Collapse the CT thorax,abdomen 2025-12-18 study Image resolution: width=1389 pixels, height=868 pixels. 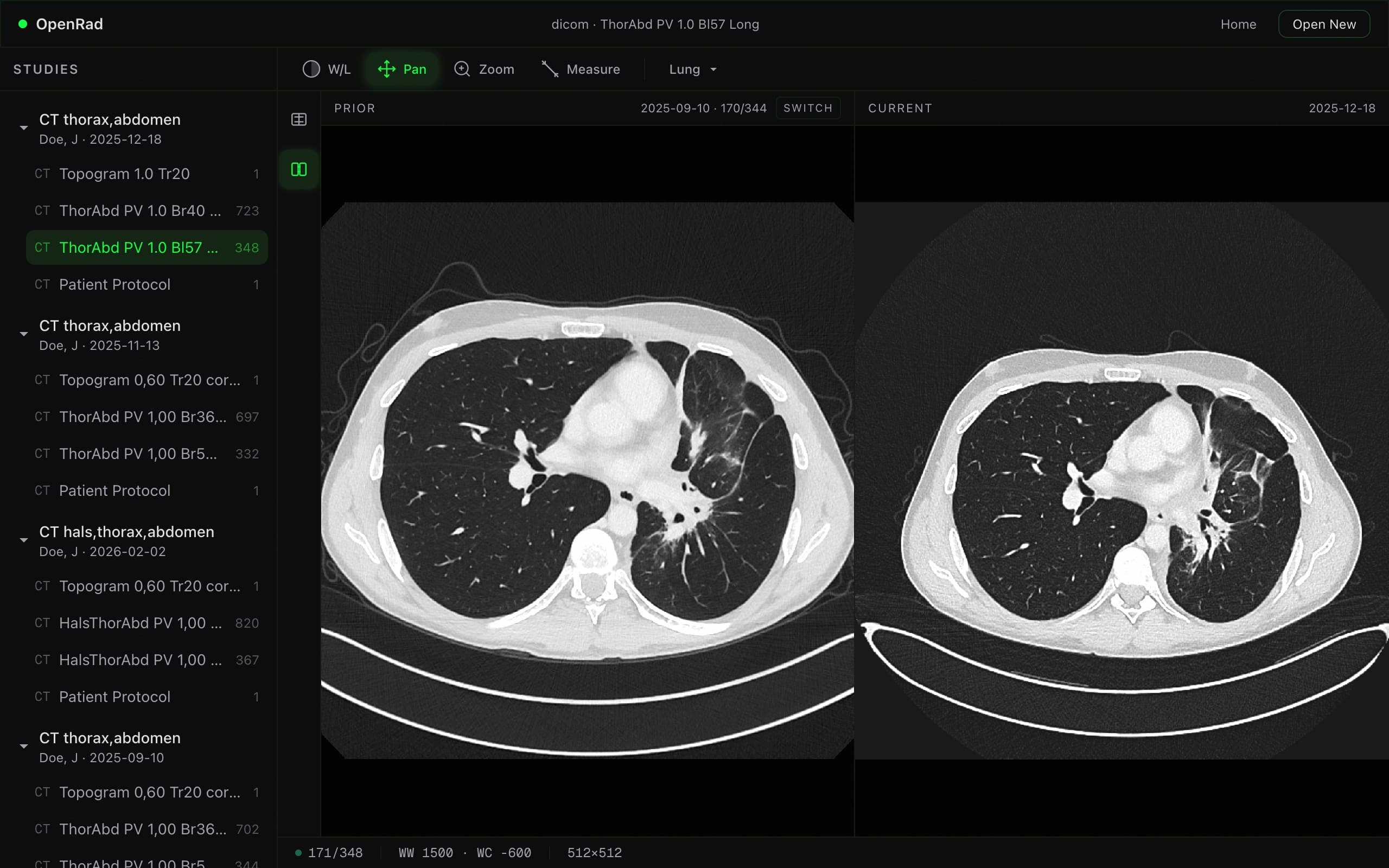[x=23, y=127]
